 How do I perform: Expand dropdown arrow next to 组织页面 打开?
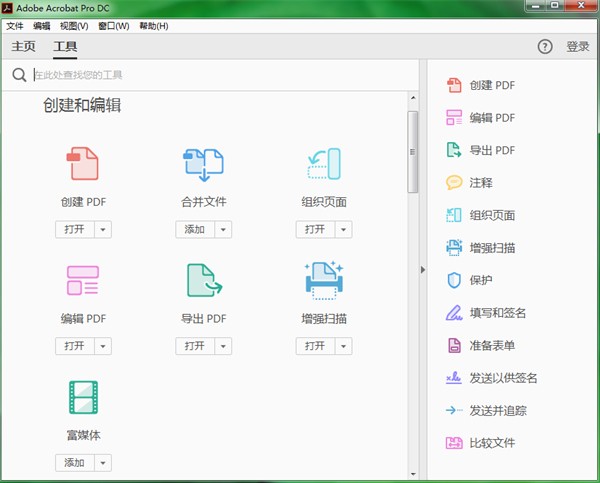(x=343, y=229)
